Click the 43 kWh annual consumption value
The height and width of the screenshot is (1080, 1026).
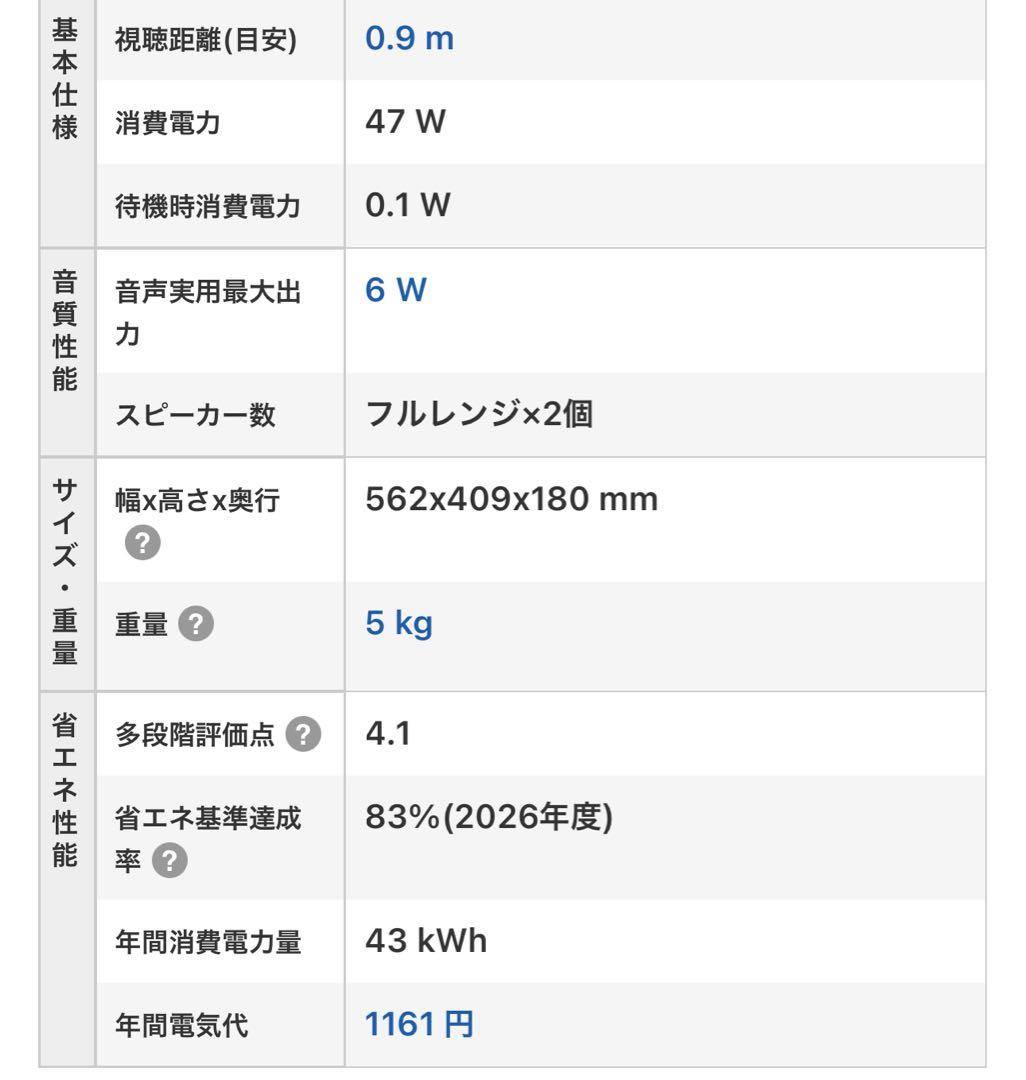[x=427, y=941]
